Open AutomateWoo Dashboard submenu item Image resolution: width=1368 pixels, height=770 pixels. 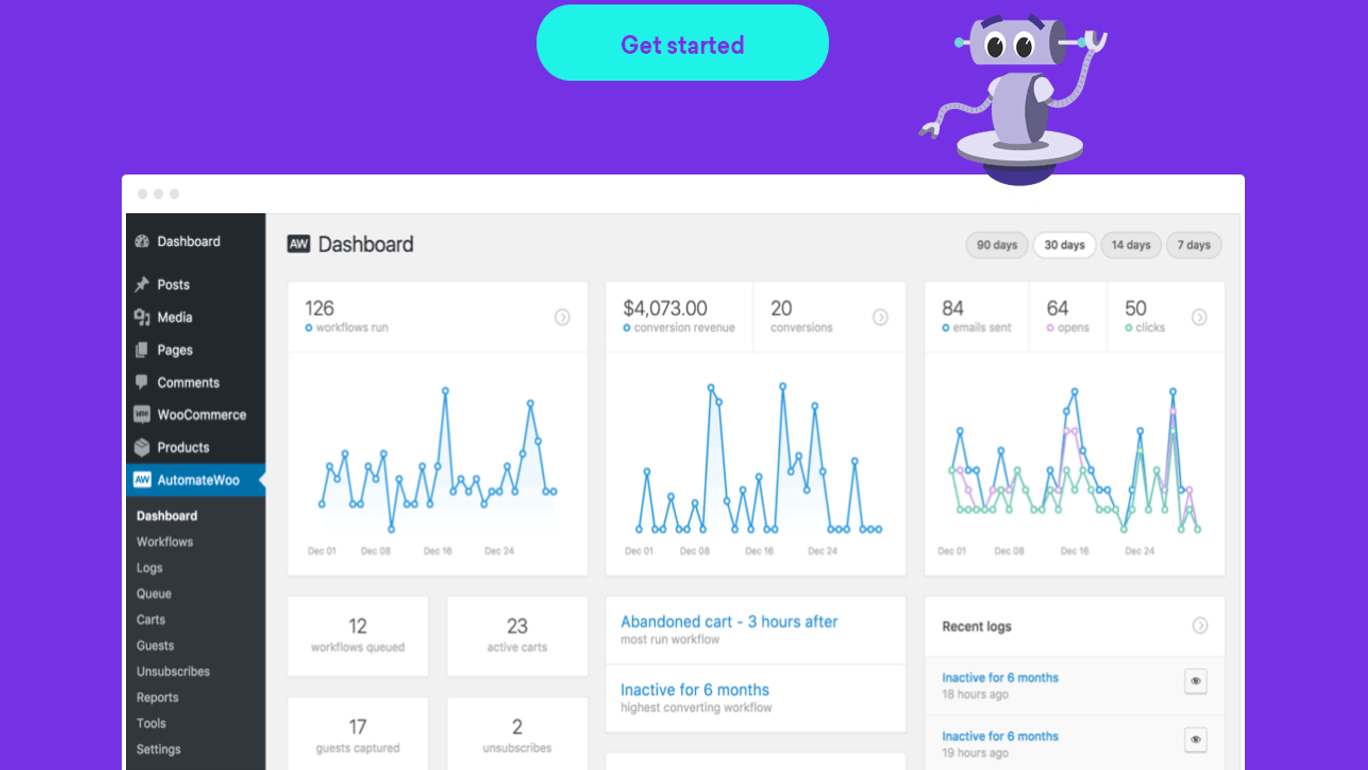(x=167, y=516)
